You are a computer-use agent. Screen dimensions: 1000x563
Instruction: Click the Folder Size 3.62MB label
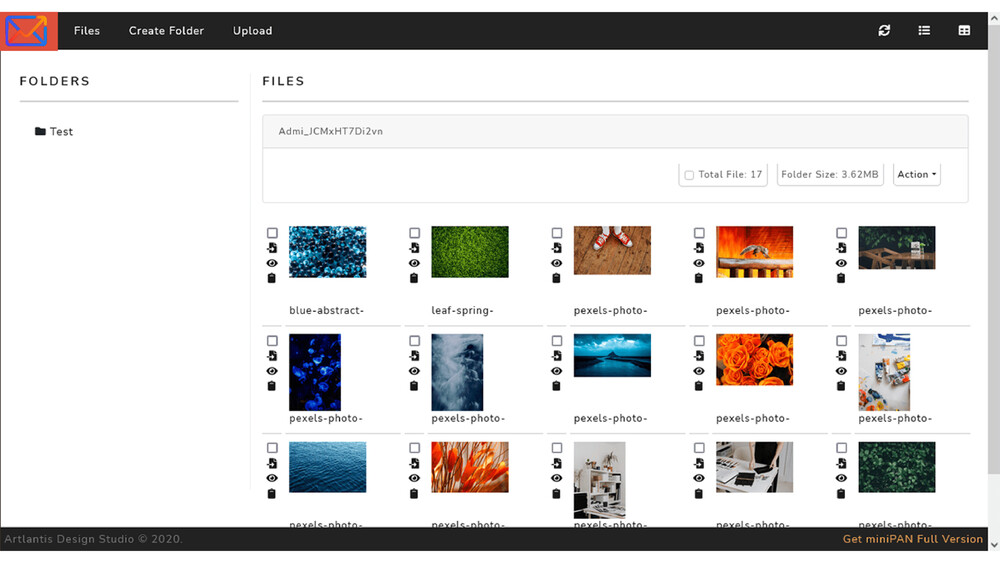[830, 174]
